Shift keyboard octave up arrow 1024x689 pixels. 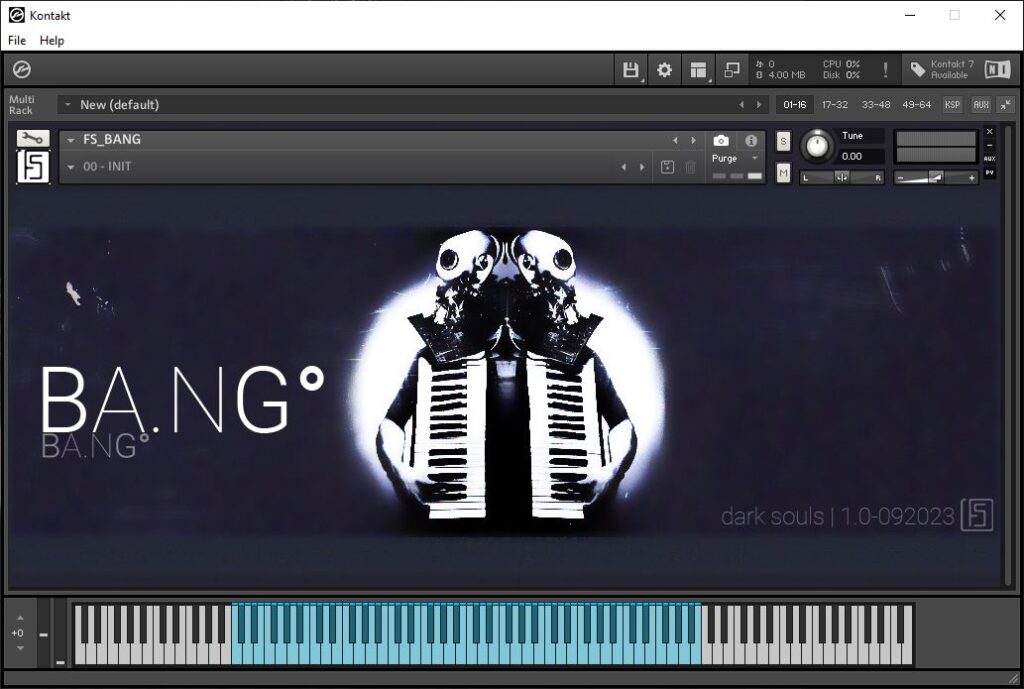(x=20, y=617)
